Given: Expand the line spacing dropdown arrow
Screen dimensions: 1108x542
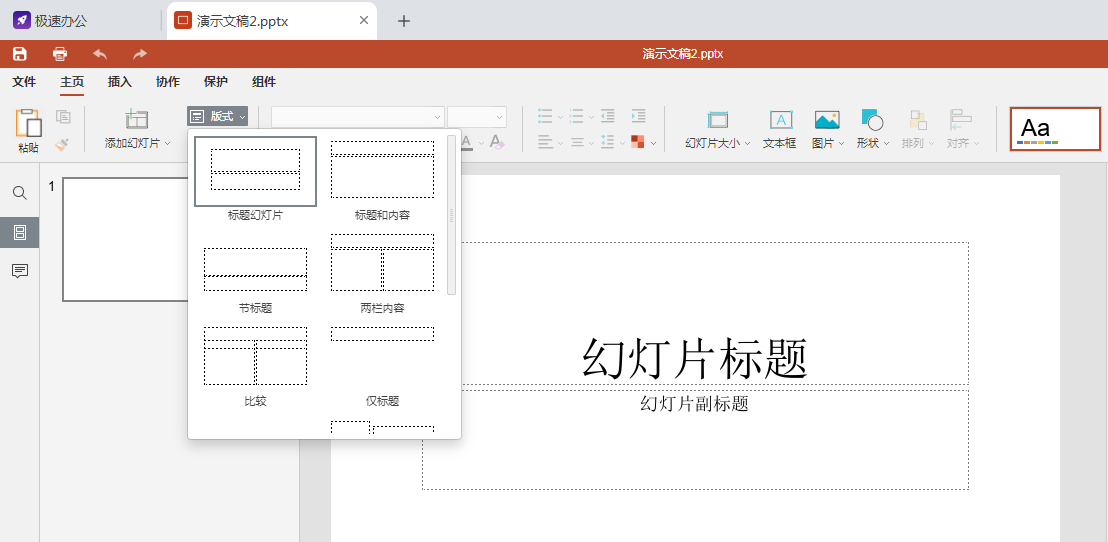Looking at the screenshot, I should click(x=623, y=143).
